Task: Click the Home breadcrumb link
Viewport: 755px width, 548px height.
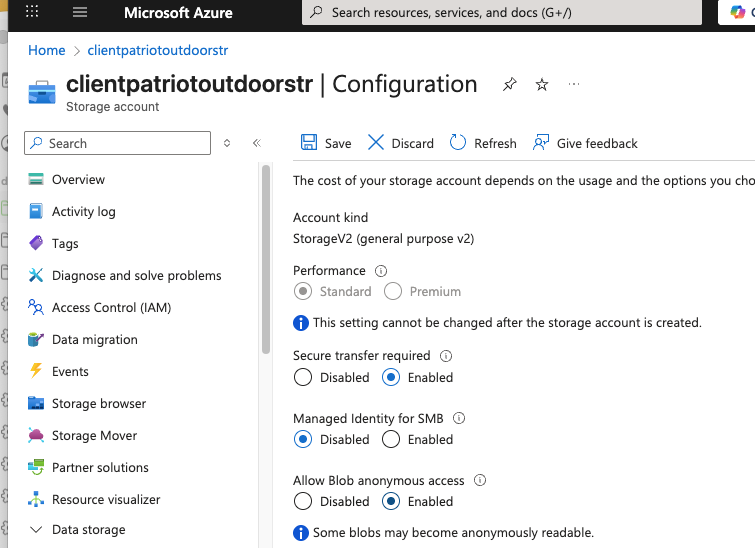Action: [x=47, y=50]
